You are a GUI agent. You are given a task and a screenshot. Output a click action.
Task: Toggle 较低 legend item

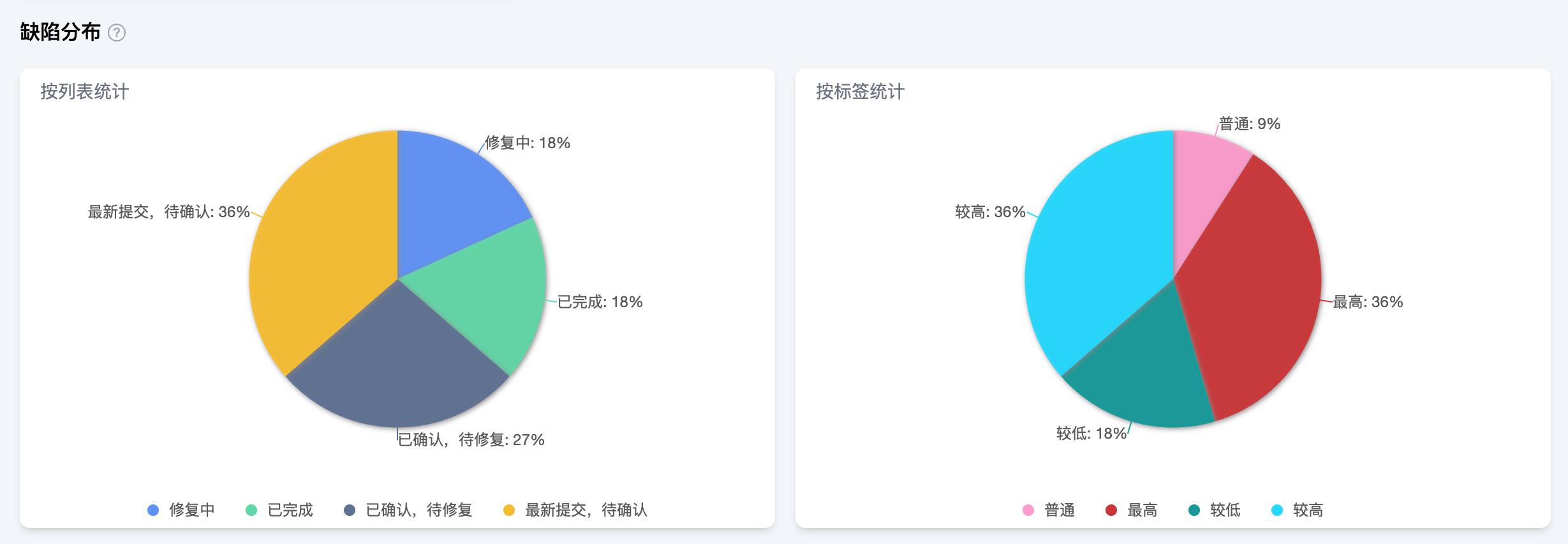[x=1215, y=510]
